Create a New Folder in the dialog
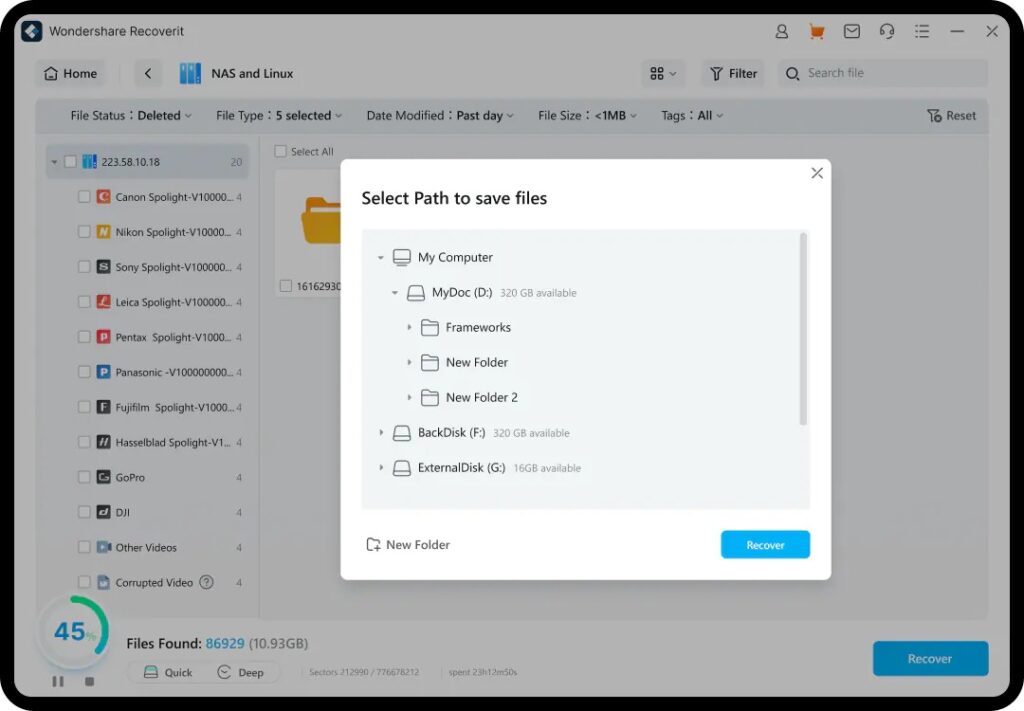This screenshot has height=711, width=1024. [x=408, y=545]
